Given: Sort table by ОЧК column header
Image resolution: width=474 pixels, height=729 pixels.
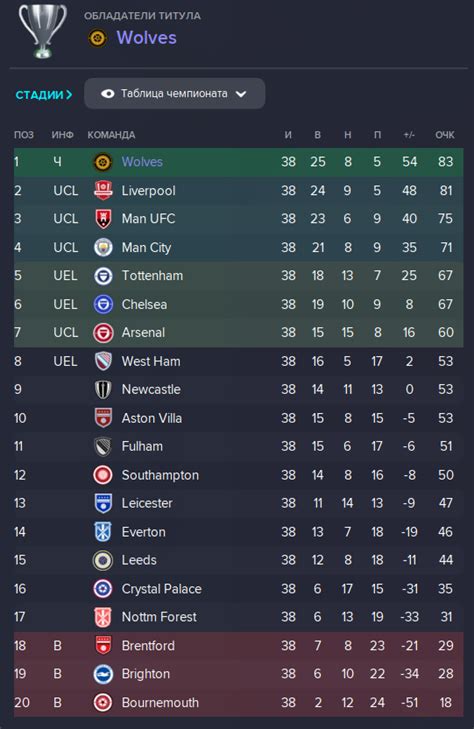Looking at the screenshot, I should pyautogui.click(x=445, y=135).
